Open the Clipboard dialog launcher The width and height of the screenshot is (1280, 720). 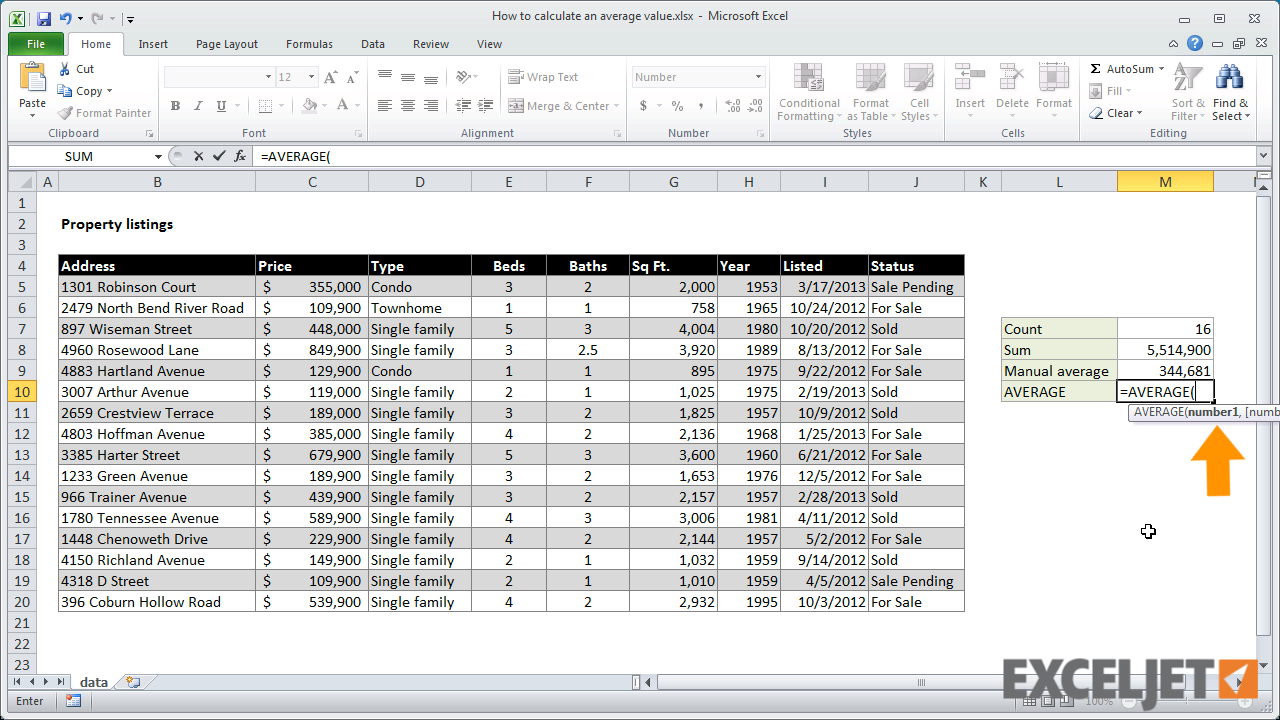149,133
